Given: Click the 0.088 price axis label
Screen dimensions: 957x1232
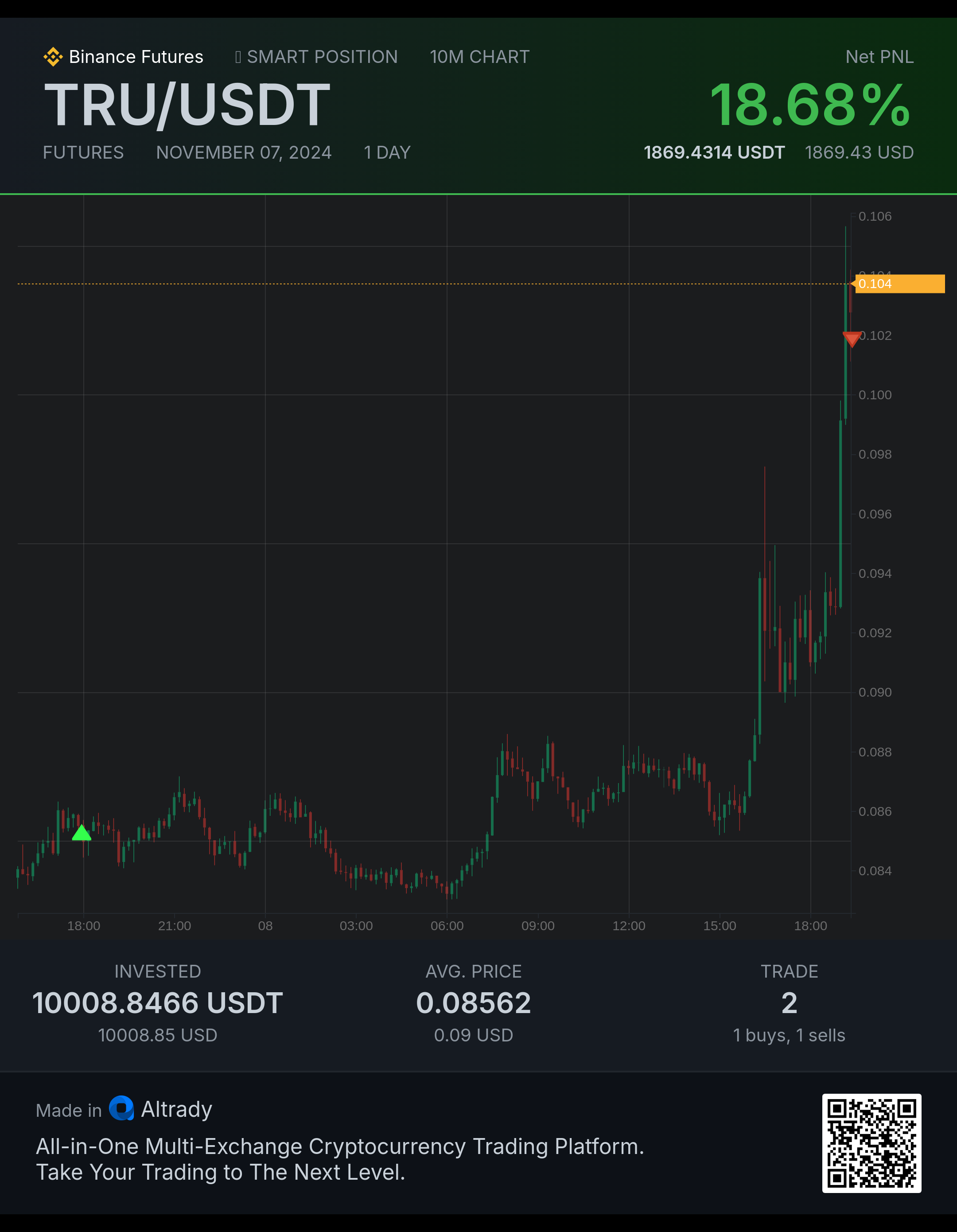Looking at the screenshot, I should click(x=875, y=752).
